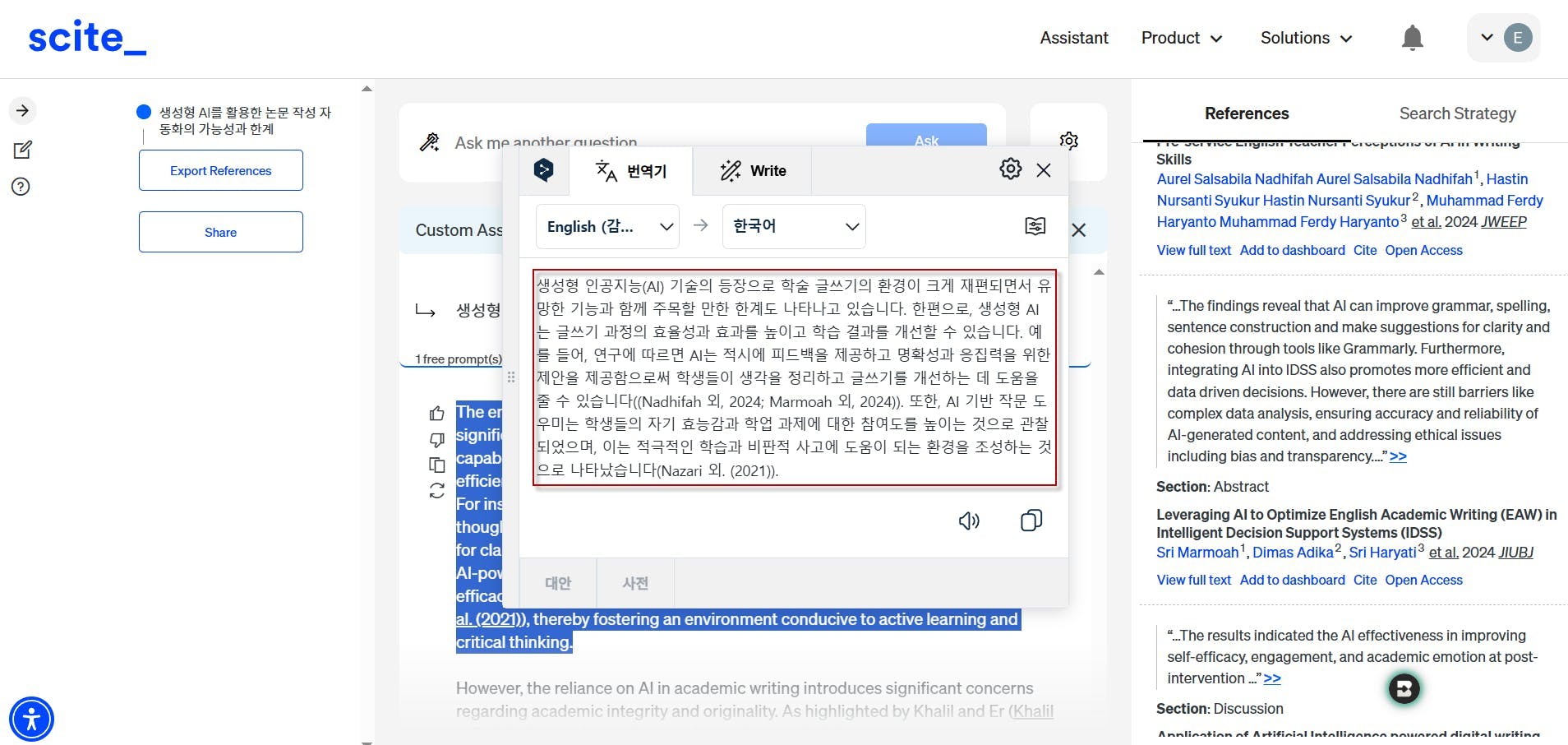This screenshot has height=745, width=1568.
Task: Switch to the 번역기 tab
Action: tap(630, 171)
